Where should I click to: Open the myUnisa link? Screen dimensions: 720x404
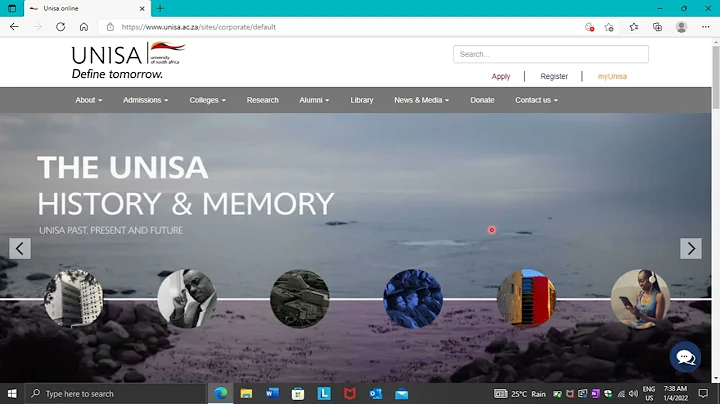pyautogui.click(x=612, y=76)
